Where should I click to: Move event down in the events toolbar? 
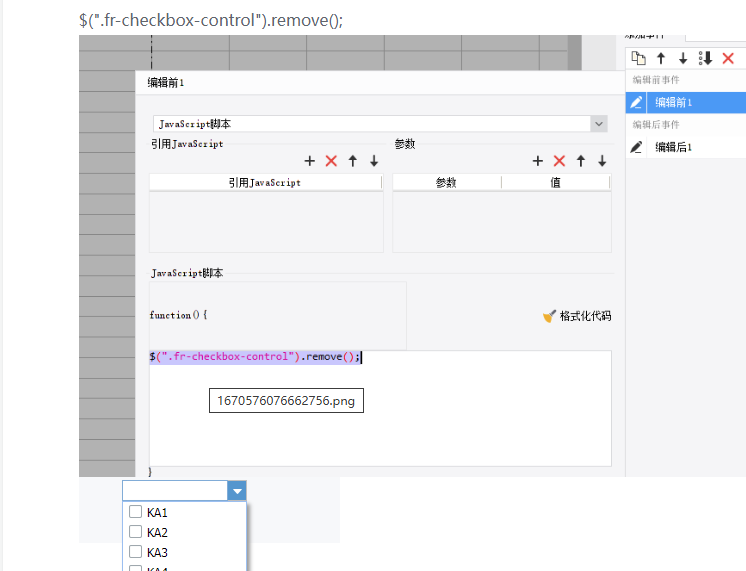pyautogui.click(x=683, y=59)
